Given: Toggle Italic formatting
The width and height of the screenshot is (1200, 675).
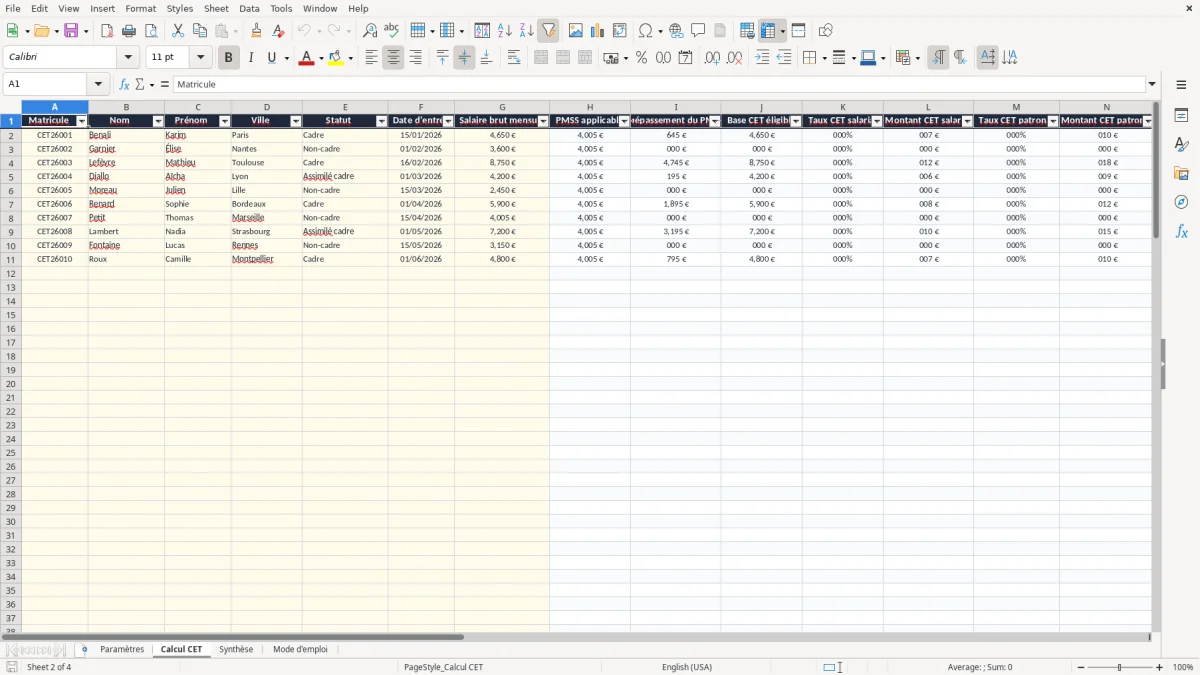Looking at the screenshot, I should 250,58.
